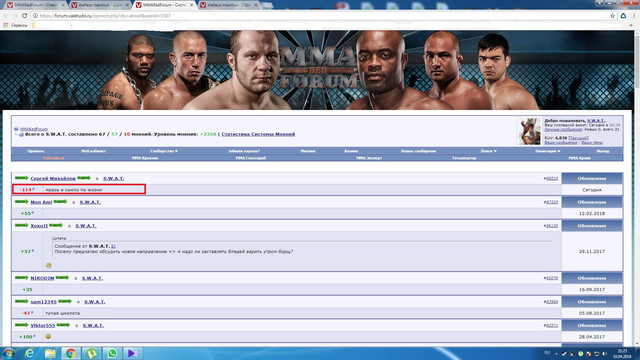Expand the Навигация dropdown menu
This screenshot has height=360, width=640.
click(x=548, y=151)
